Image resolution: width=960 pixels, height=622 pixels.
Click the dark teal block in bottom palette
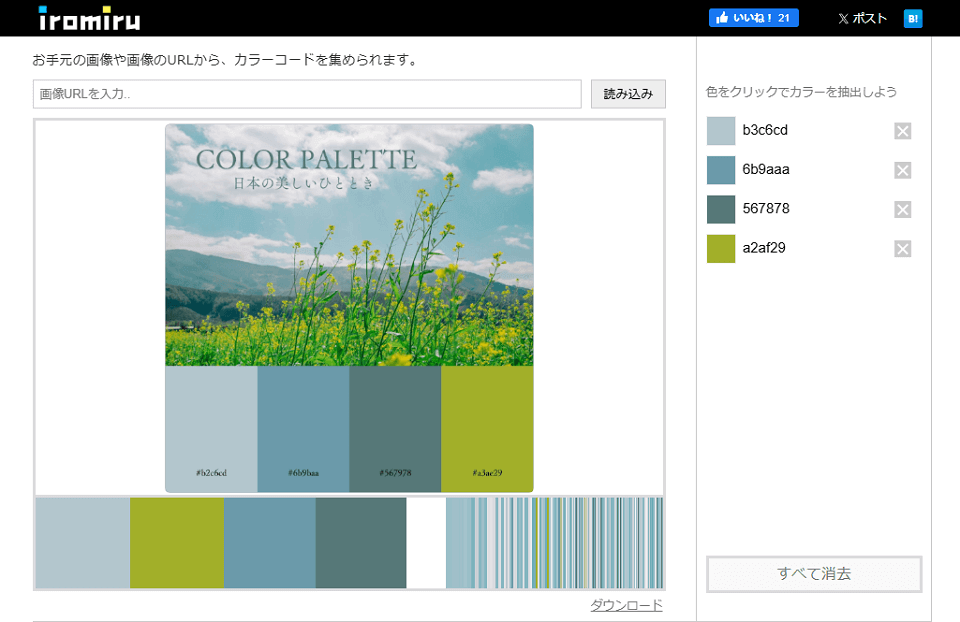point(361,543)
